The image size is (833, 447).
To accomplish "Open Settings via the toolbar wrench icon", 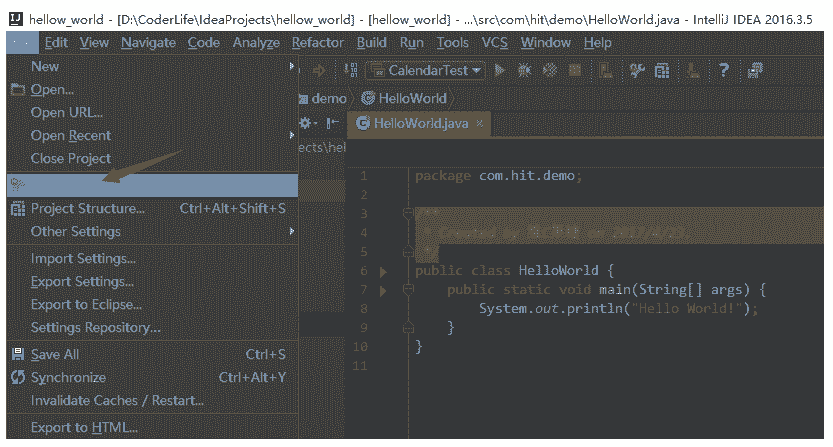I will (x=636, y=70).
